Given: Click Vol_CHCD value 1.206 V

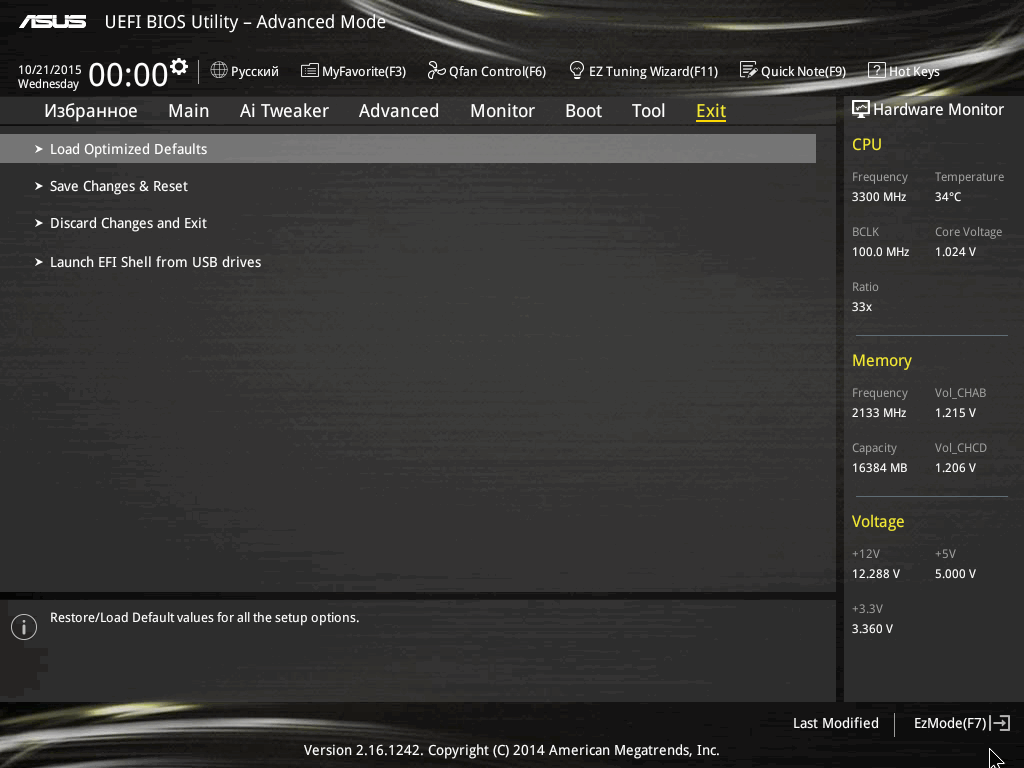Looking at the screenshot, I should tap(955, 468).
